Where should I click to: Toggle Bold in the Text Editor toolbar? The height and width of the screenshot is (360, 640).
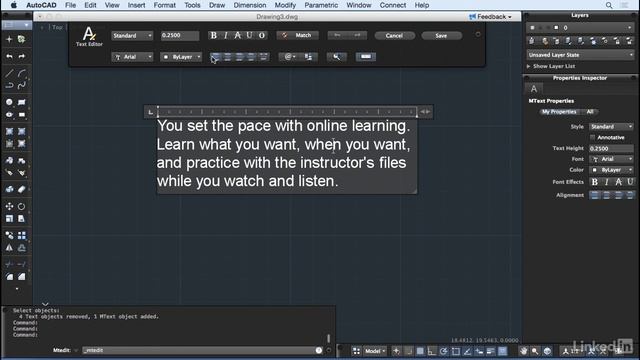click(x=213, y=36)
